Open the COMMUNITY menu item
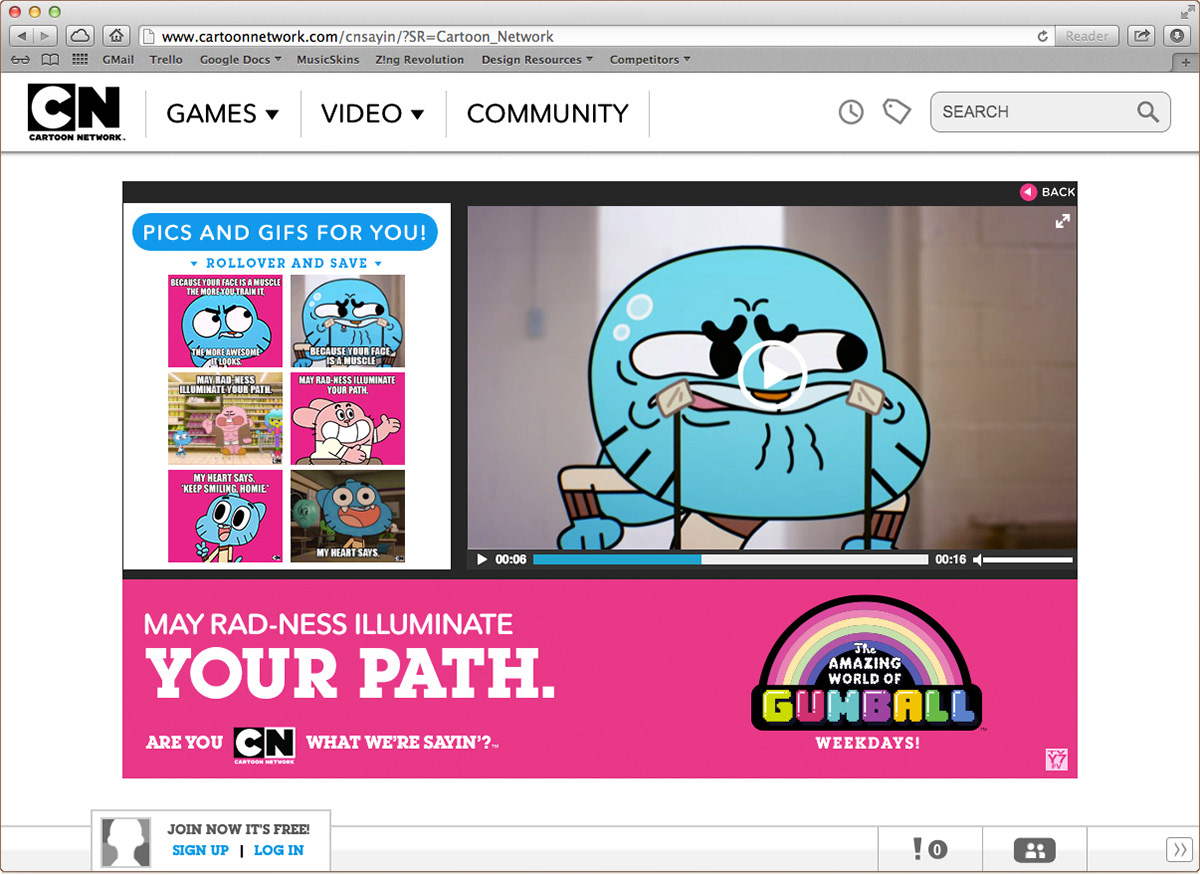 [548, 113]
